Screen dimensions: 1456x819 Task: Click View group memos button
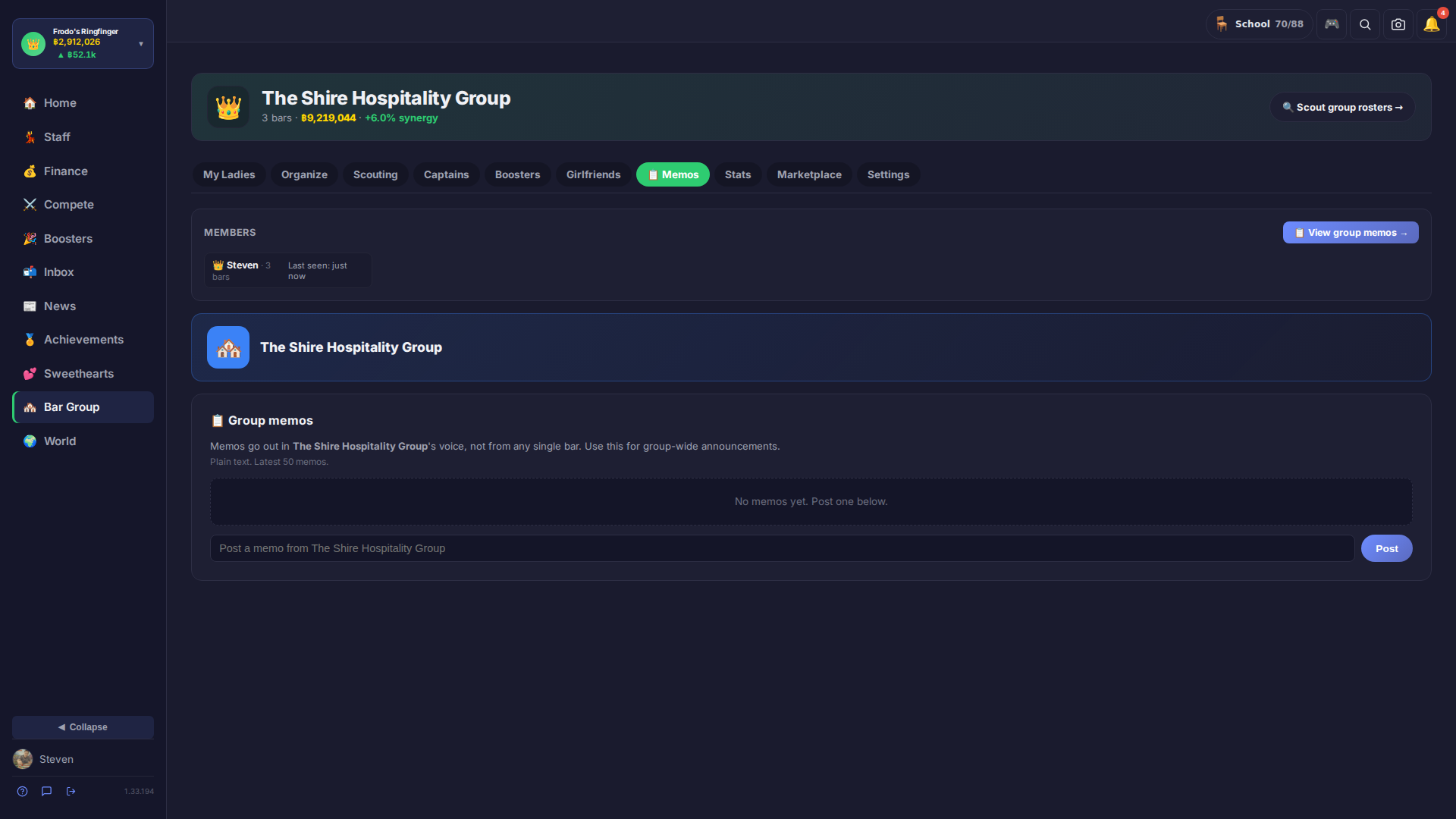pos(1351,233)
